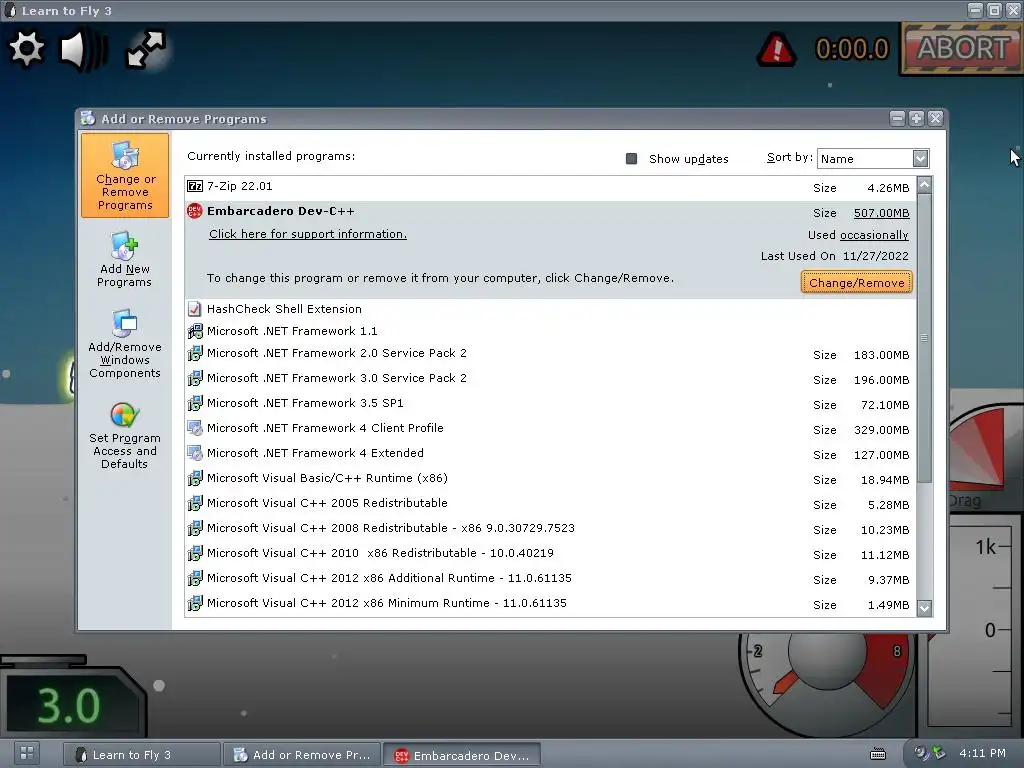The image size is (1024, 768).
Task: Click the Change/Remove button
Action: pos(856,283)
